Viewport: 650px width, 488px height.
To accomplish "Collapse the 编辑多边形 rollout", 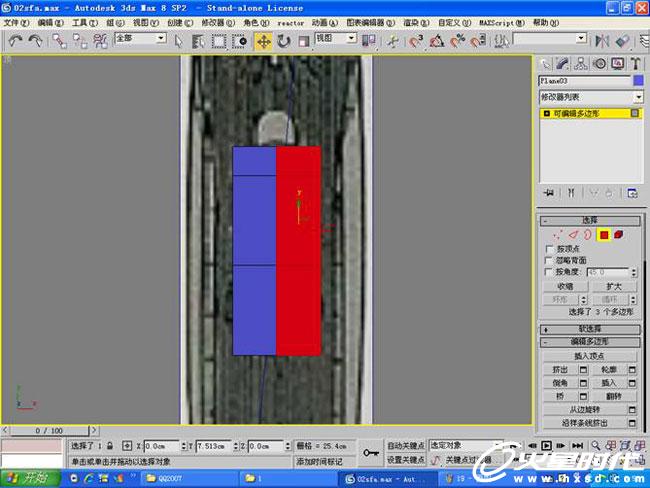I will coord(590,342).
